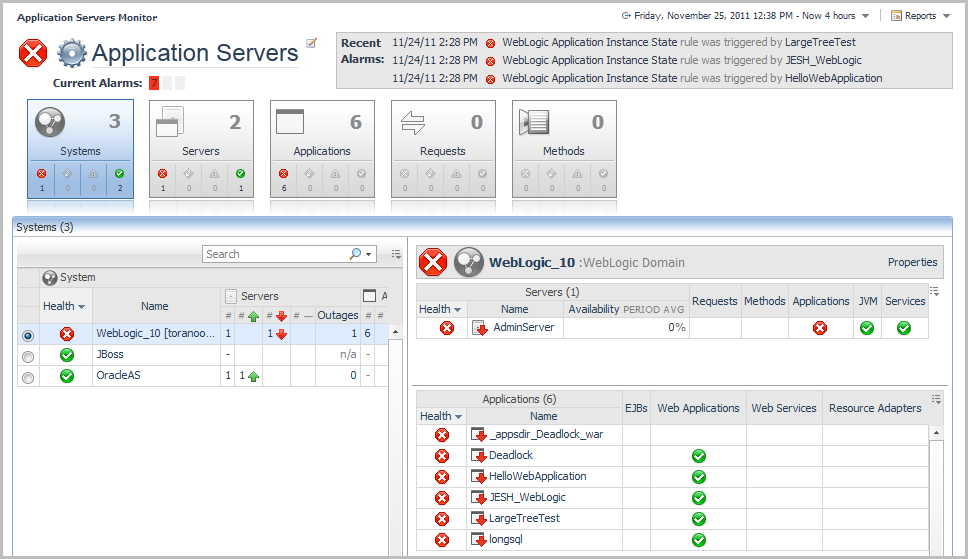968x559 pixels.
Task: Click normal count icon in Systems tile
Action: (120, 174)
